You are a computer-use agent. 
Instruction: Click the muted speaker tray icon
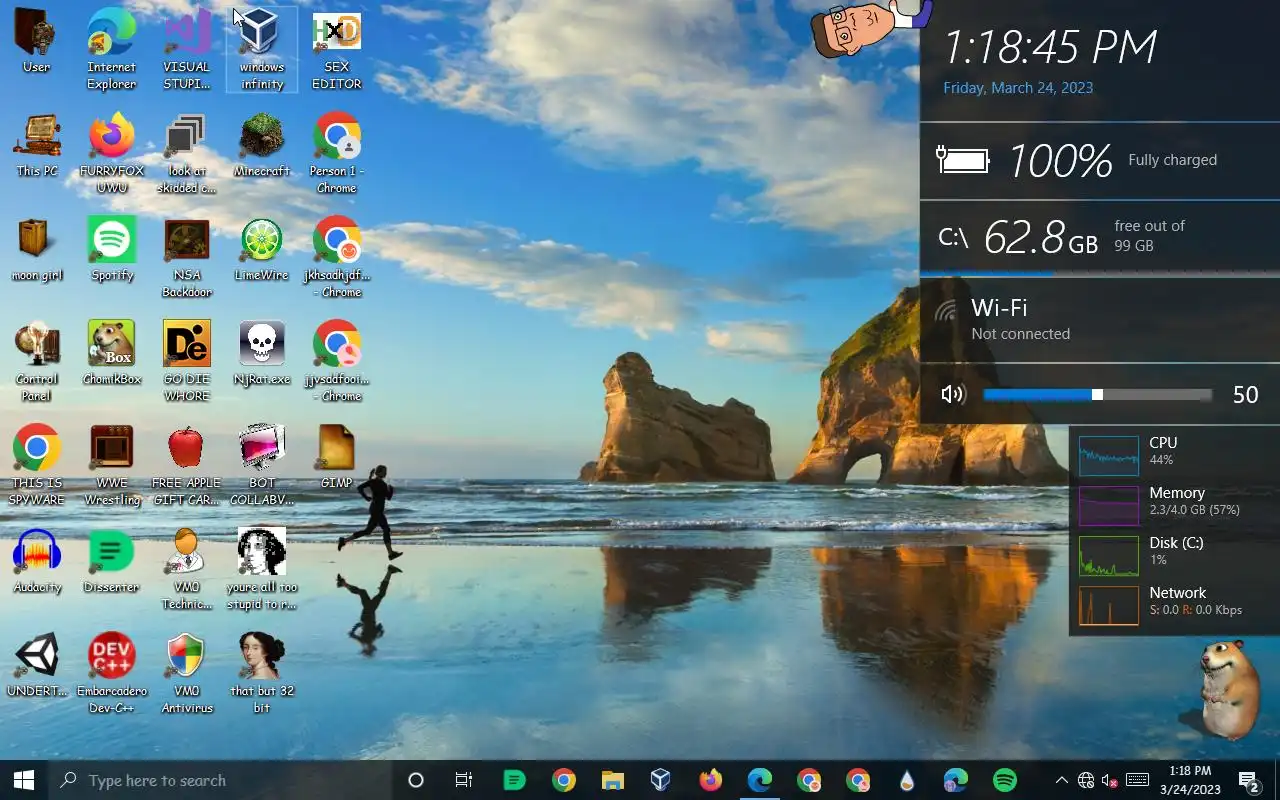(1110, 780)
